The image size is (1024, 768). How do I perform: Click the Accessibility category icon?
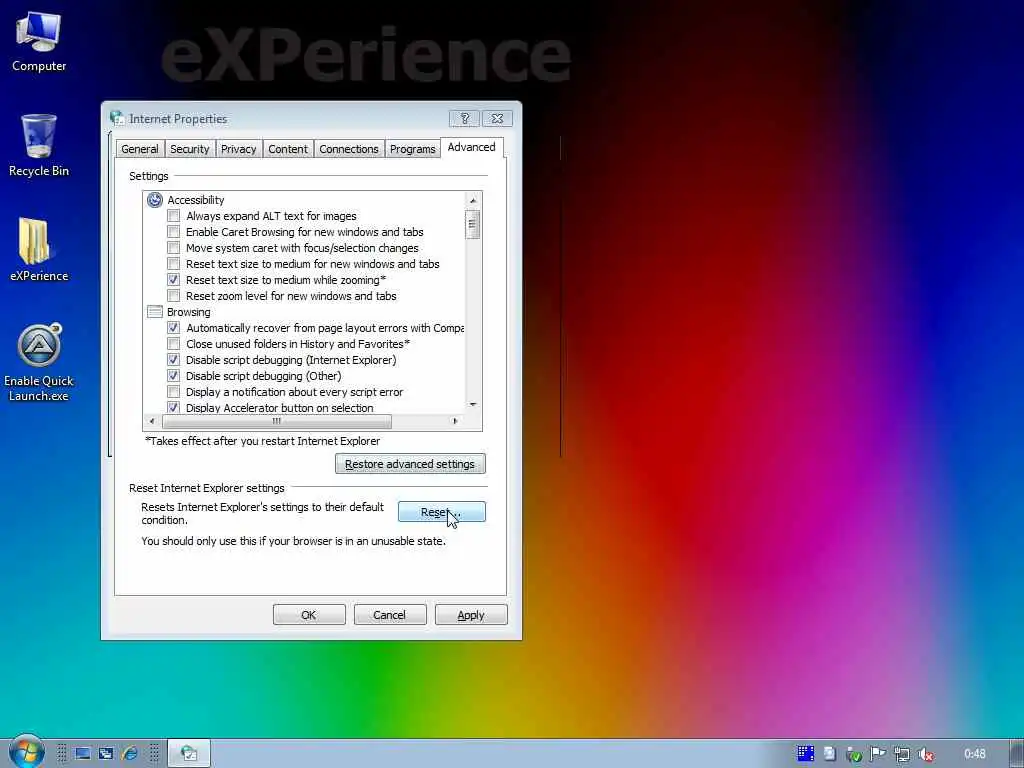click(155, 200)
